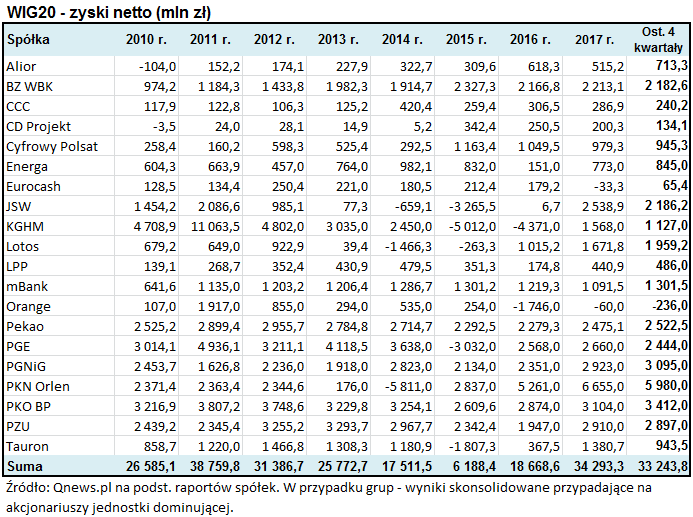Click the 'Ost. 4 kwartały' column header

[658, 40]
